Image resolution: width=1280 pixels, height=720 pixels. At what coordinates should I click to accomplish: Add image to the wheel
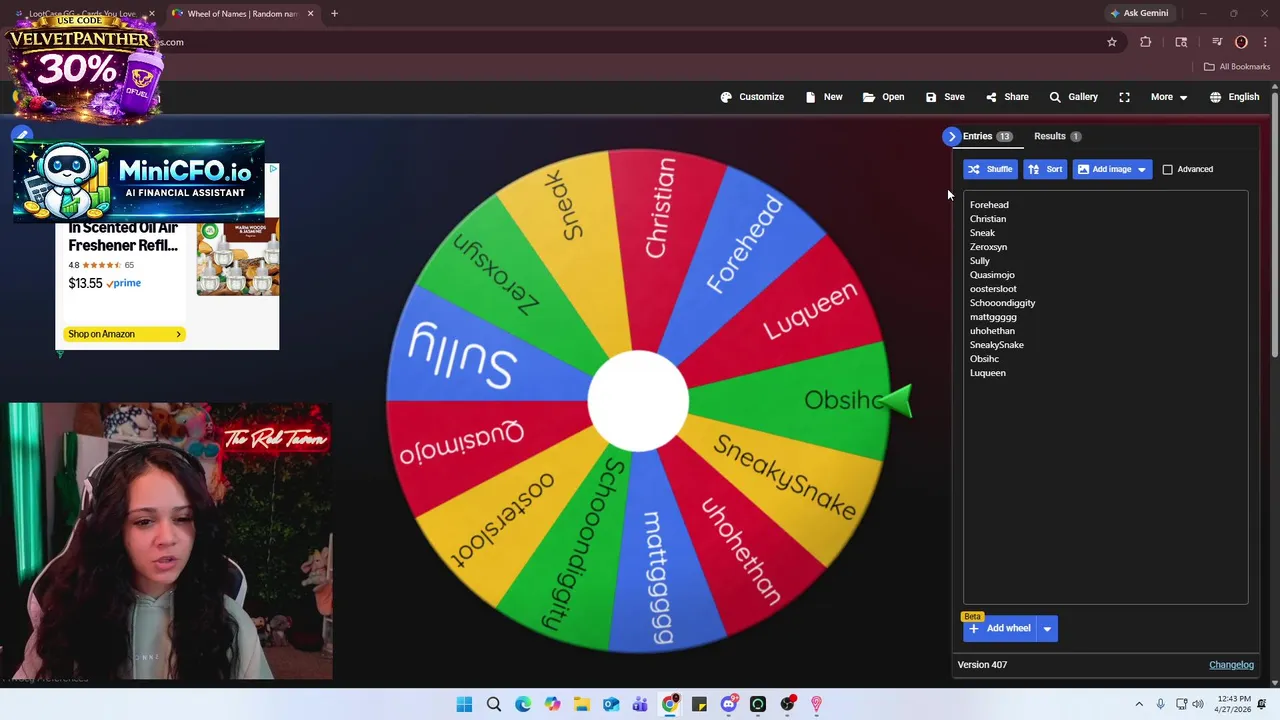coord(1103,169)
